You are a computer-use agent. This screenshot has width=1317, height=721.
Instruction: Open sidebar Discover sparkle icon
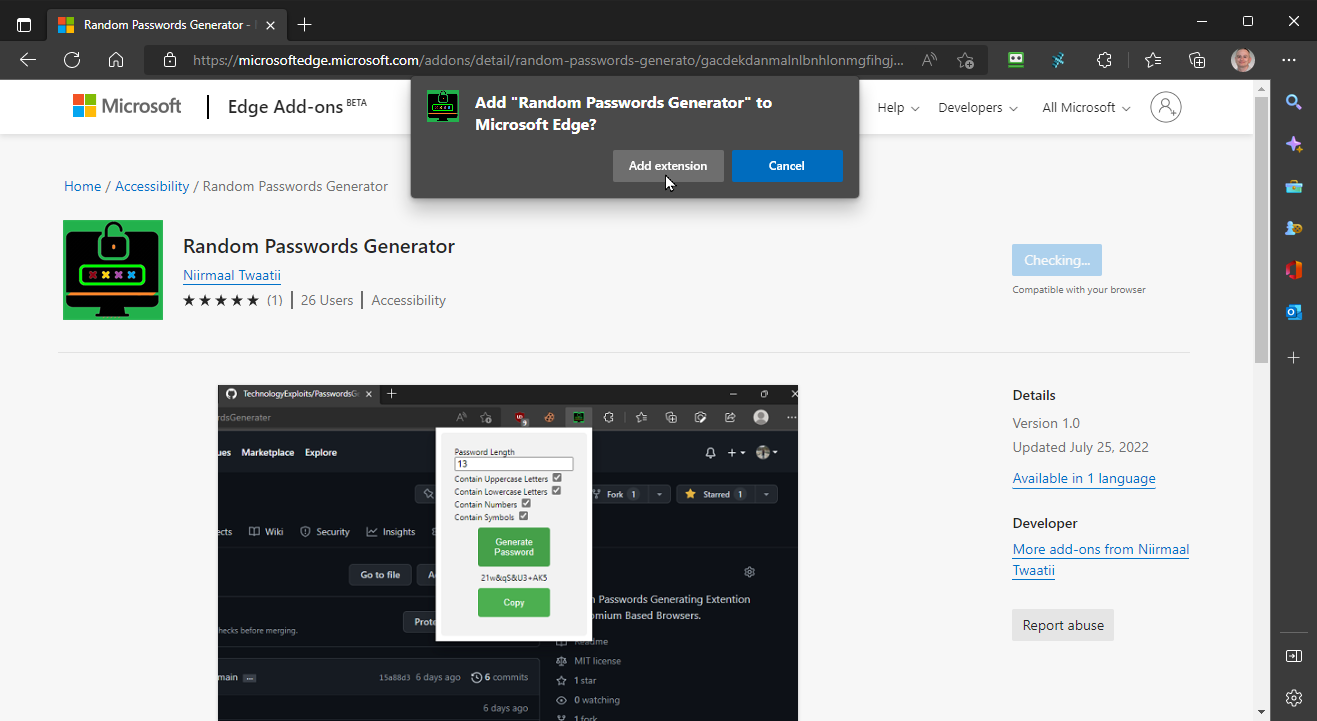coord(1293,144)
